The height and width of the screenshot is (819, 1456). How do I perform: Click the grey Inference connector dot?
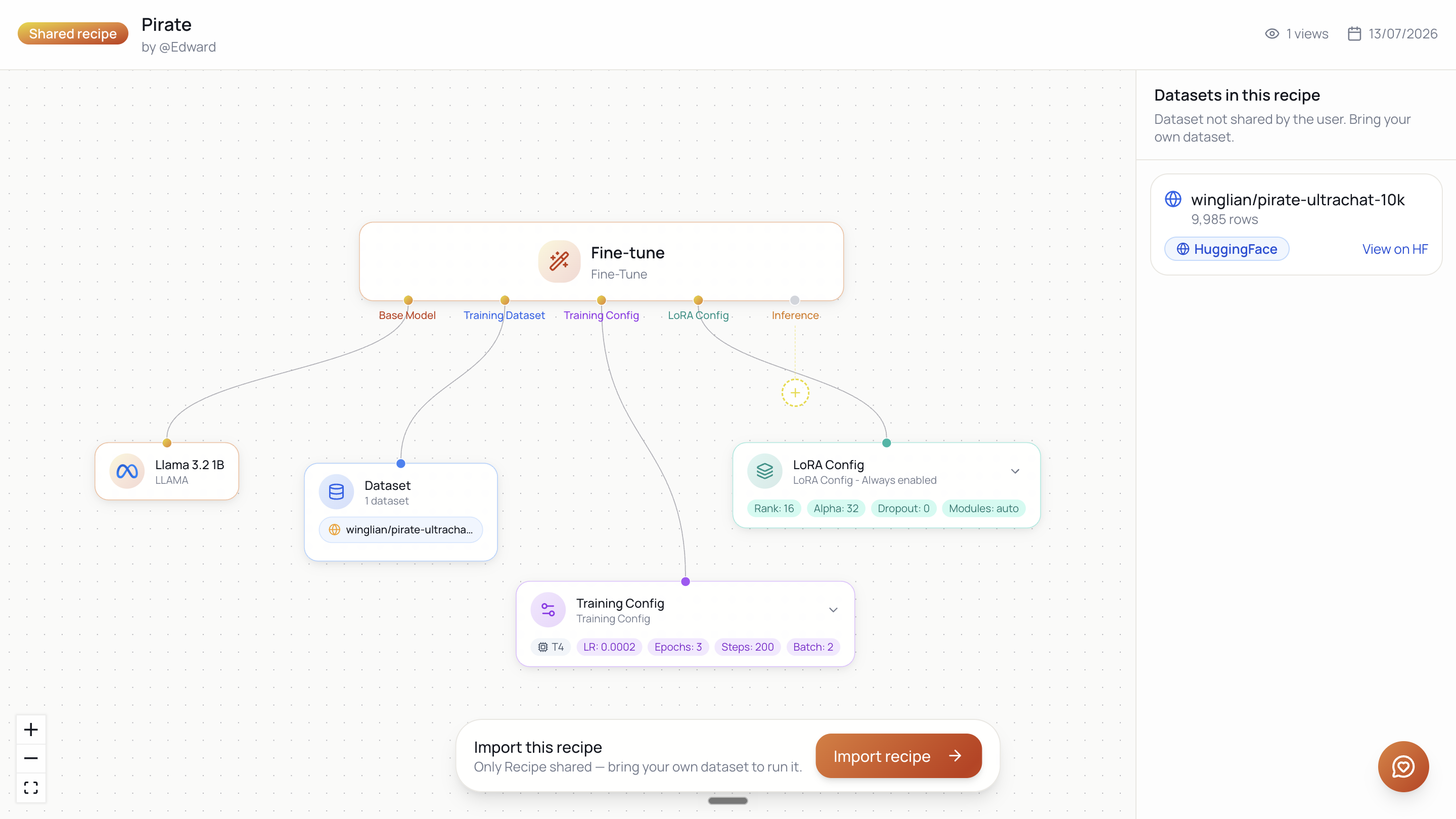point(795,300)
